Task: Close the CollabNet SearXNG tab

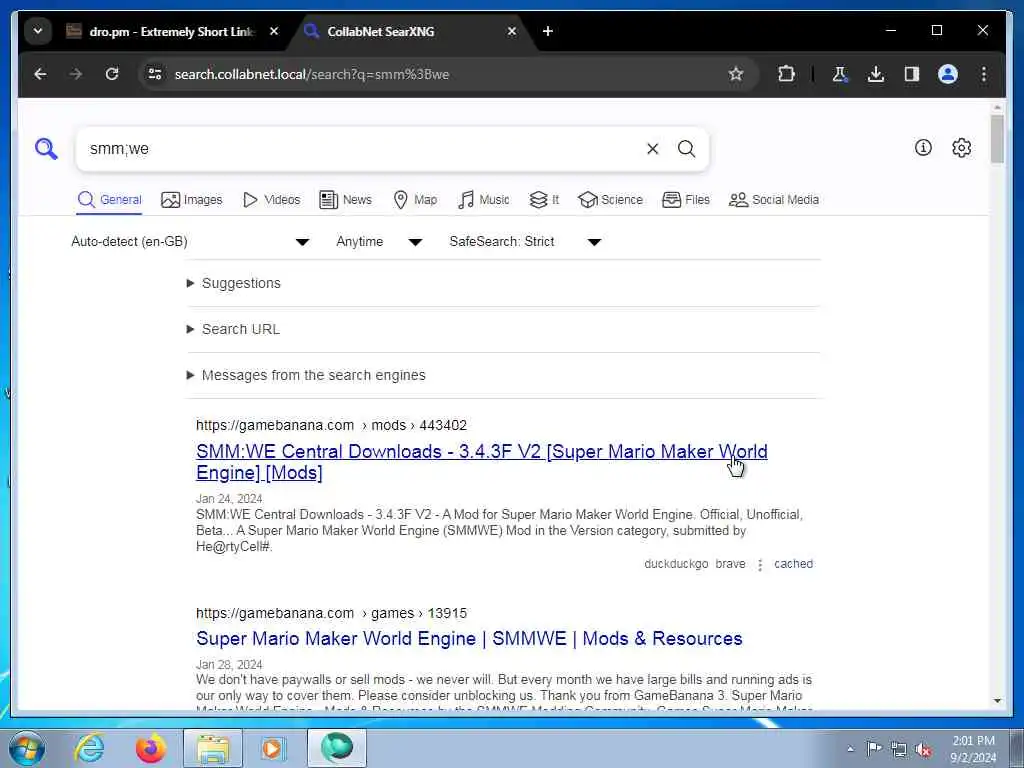Action: (x=512, y=31)
